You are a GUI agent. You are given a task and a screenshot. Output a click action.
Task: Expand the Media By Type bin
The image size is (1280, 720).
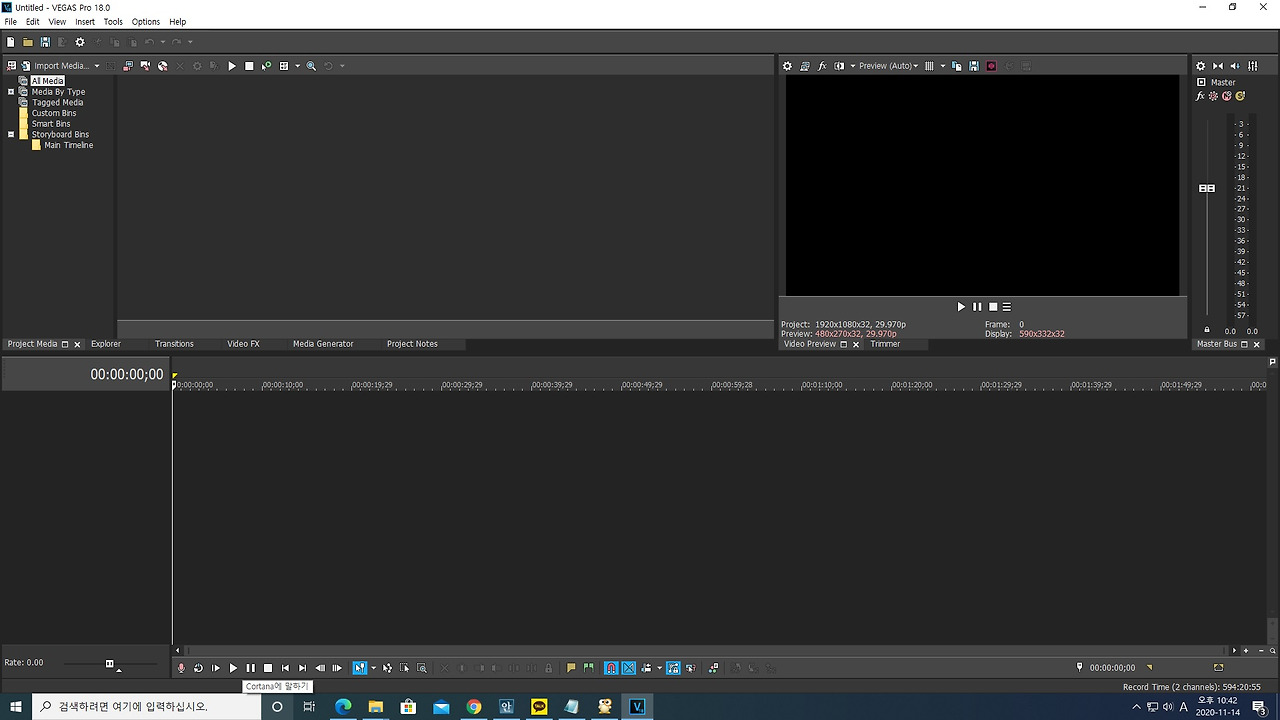[x=10, y=91]
